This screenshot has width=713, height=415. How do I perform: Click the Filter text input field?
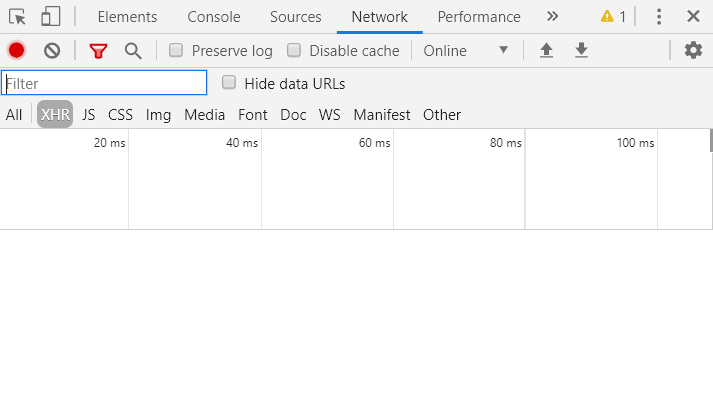(104, 83)
